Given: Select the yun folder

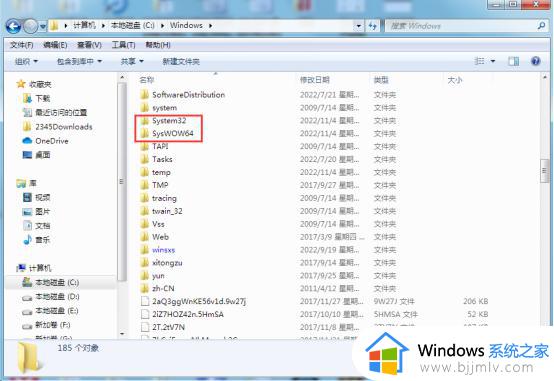Looking at the screenshot, I should tap(152, 276).
